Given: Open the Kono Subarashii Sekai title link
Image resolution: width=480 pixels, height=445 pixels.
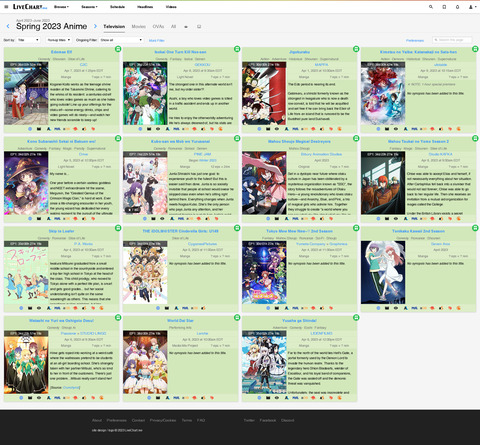Looking at the screenshot, I should click(x=61, y=141).
